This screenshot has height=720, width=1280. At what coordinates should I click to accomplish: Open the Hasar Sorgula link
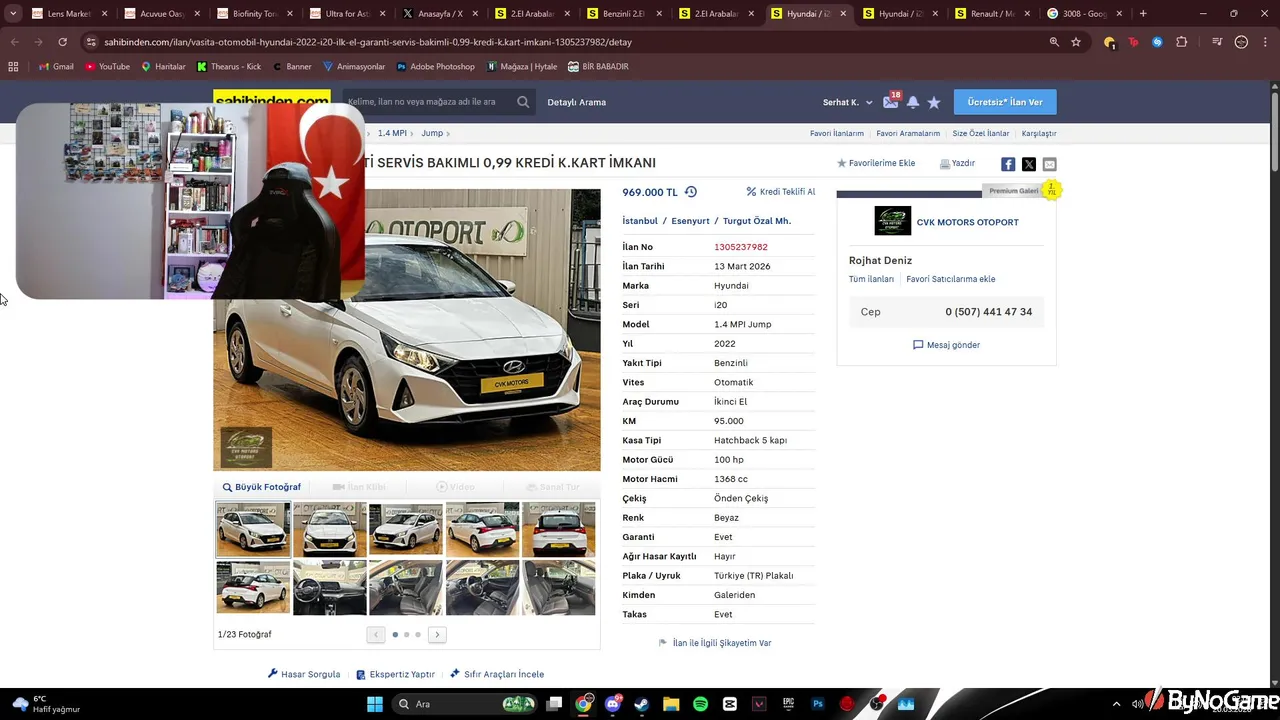tap(304, 674)
